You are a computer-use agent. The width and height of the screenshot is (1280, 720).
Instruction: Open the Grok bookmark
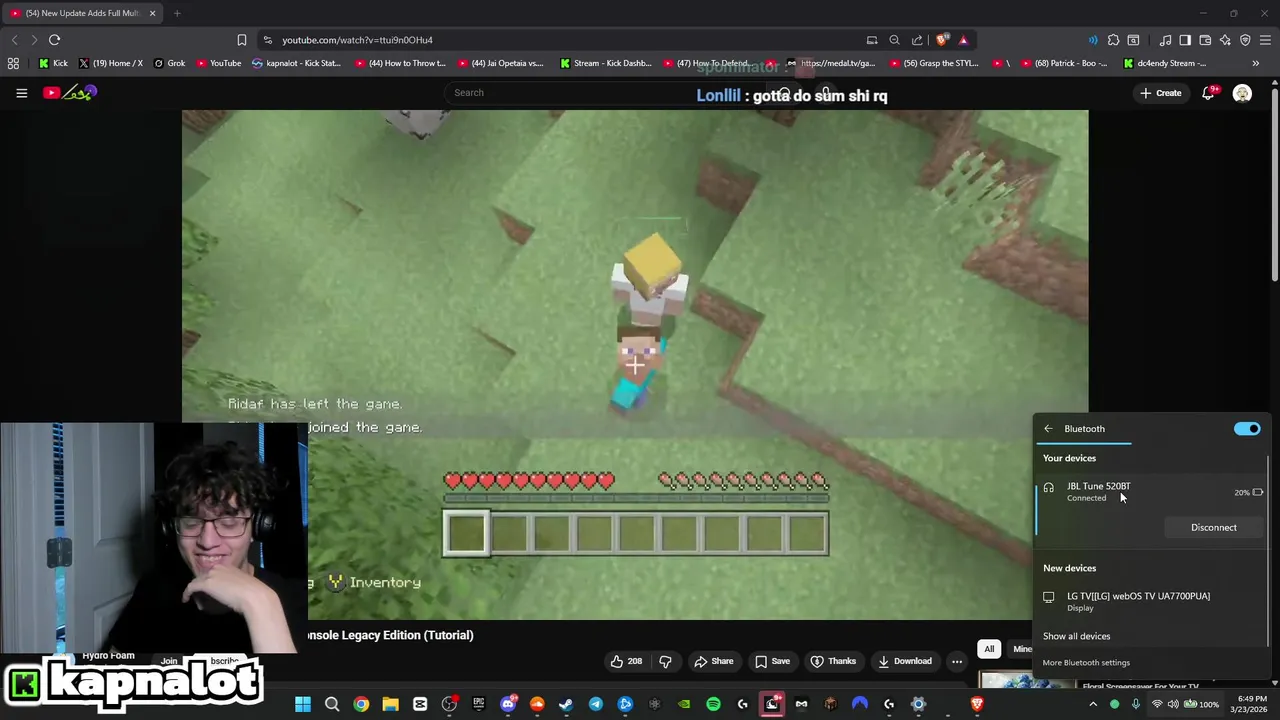tap(169, 63)
